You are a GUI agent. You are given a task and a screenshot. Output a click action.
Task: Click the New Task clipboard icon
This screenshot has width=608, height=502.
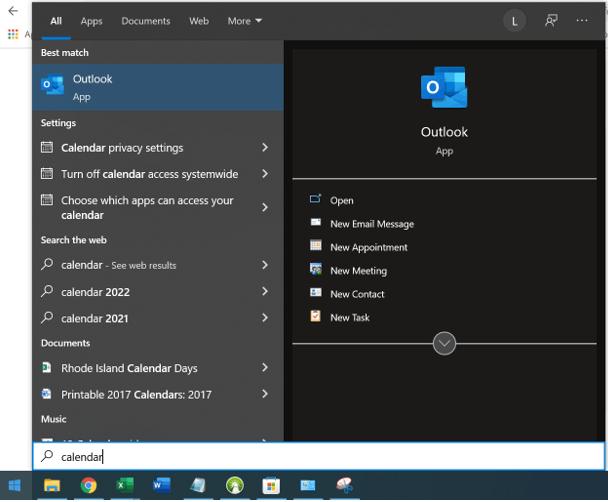[x=316, y=316]
